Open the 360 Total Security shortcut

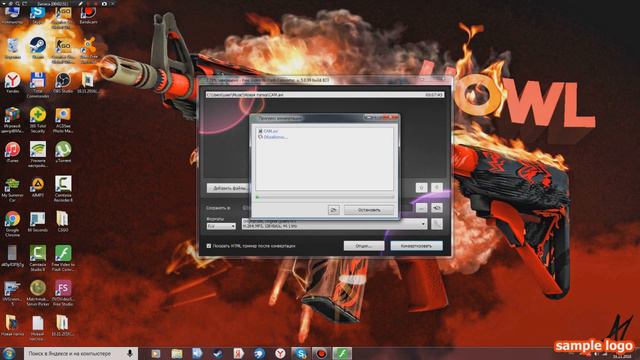pos(38,119)
